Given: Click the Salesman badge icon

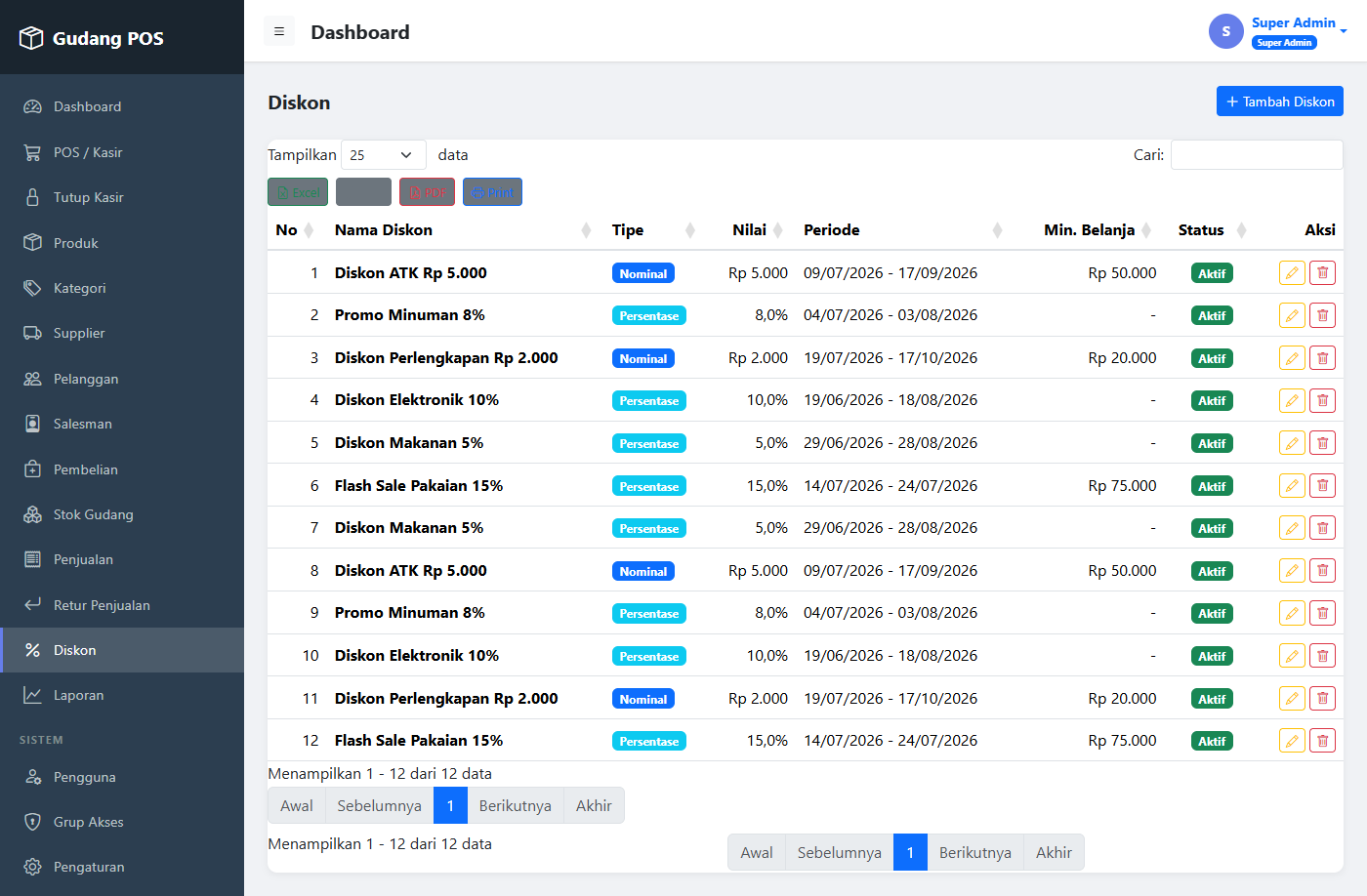Looking at the screenshot, I should coord(32,424).
